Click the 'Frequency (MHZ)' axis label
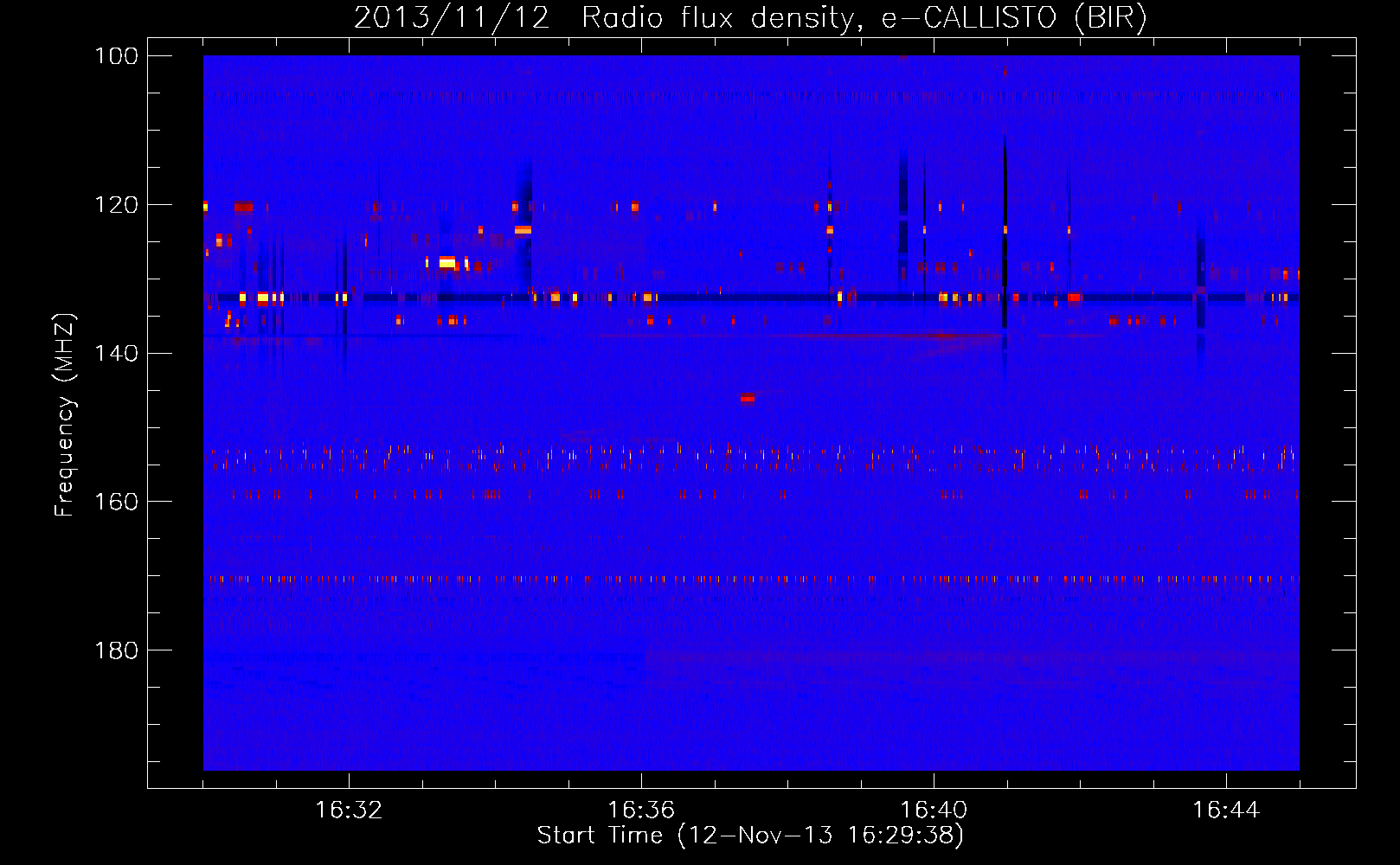This screenshot has width=1400, height=865. click(65, 415)
